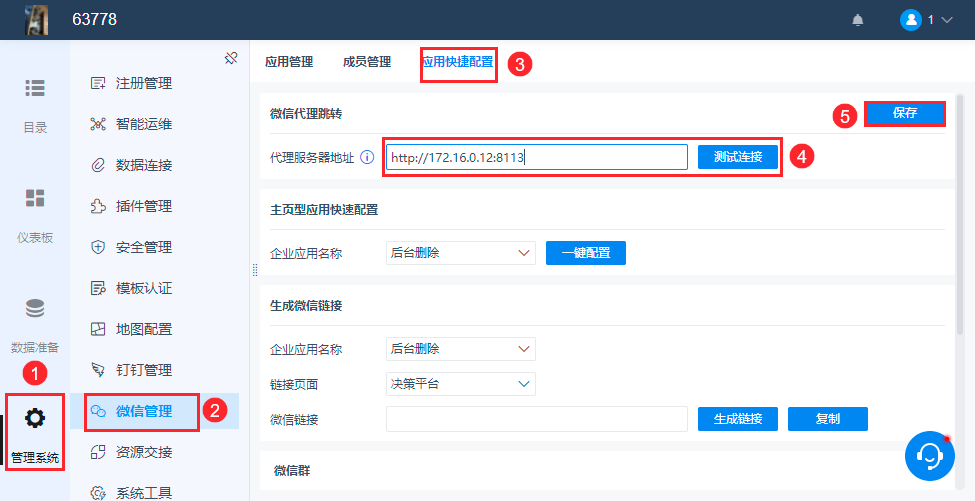Click the 钉钉管理 icon
The image size is (975, 501).
(98, 370)
